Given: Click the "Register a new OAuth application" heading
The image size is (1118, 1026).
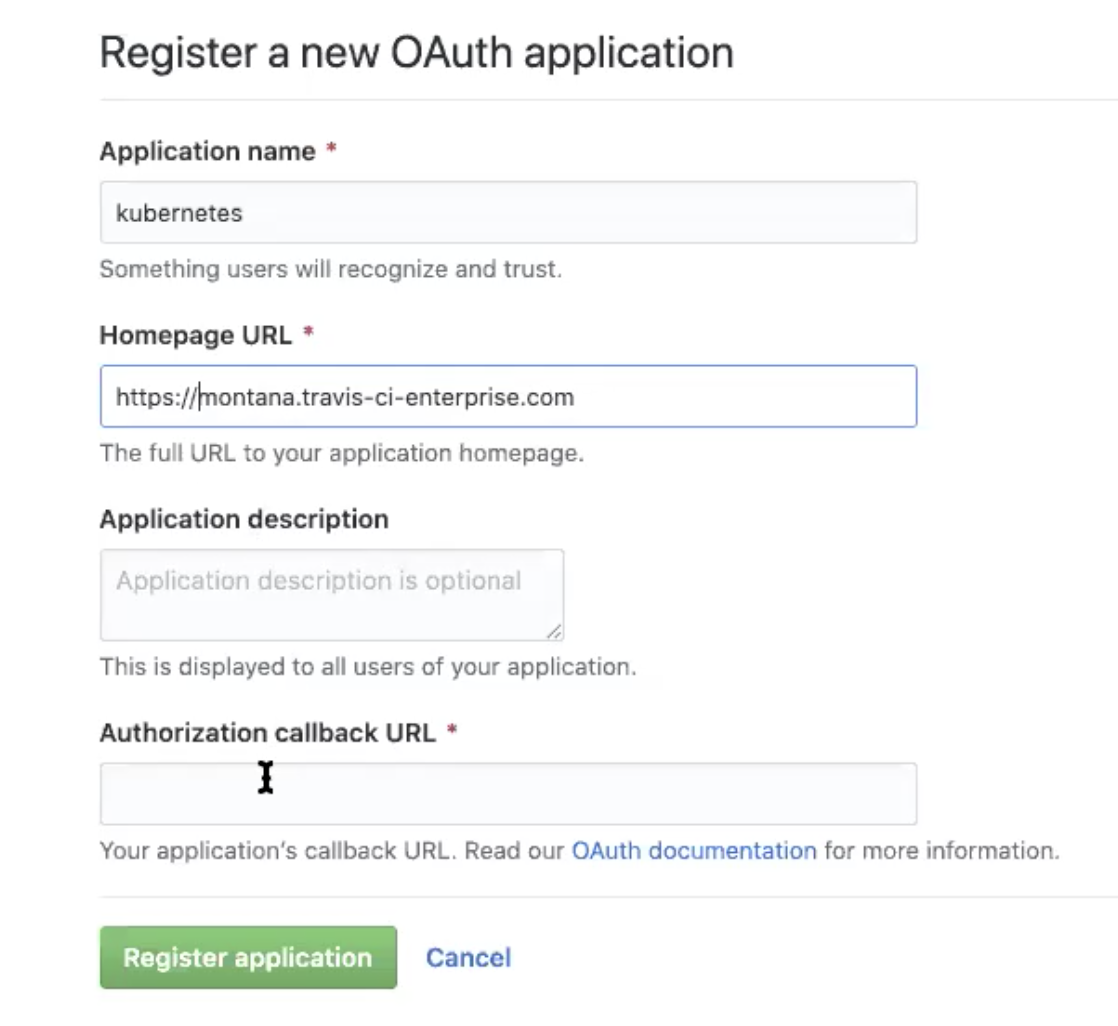Looking at the screenshot, I should coord(417,53).
